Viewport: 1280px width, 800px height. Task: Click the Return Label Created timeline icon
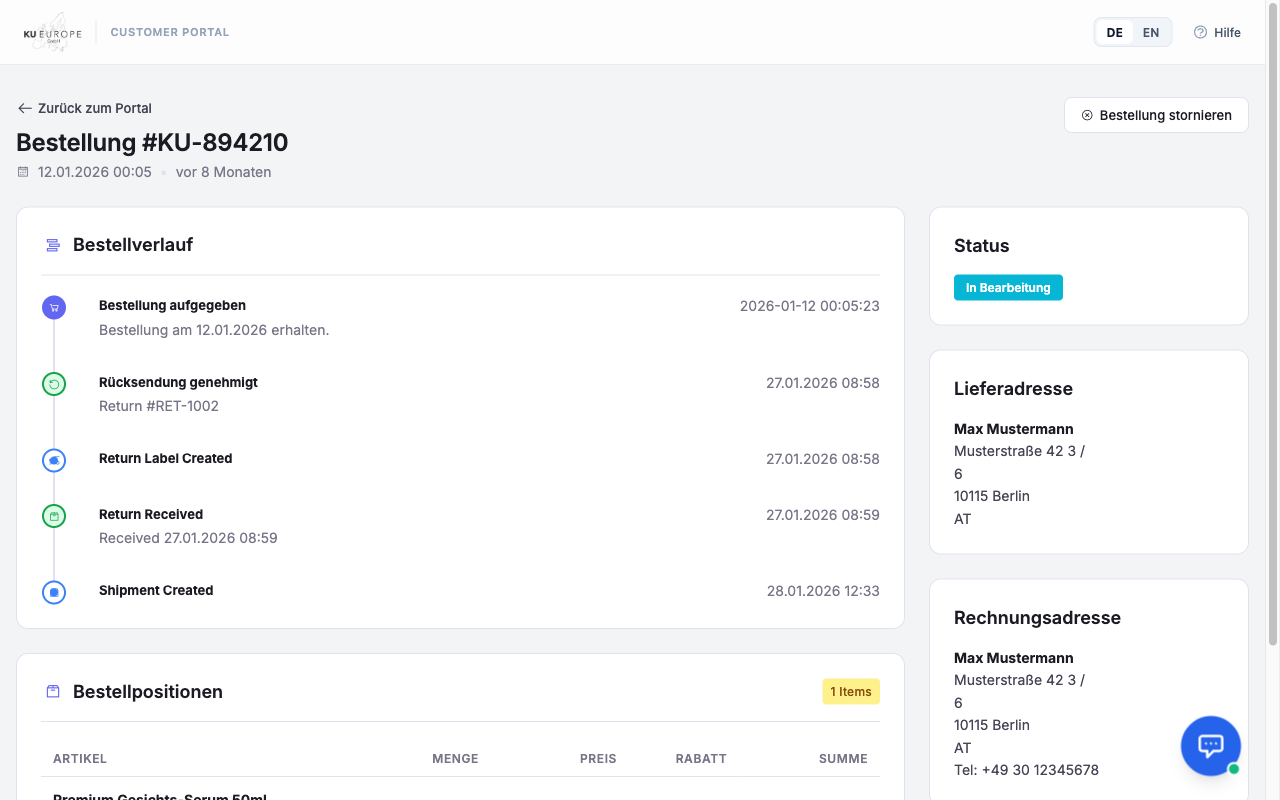coord(54,460)
